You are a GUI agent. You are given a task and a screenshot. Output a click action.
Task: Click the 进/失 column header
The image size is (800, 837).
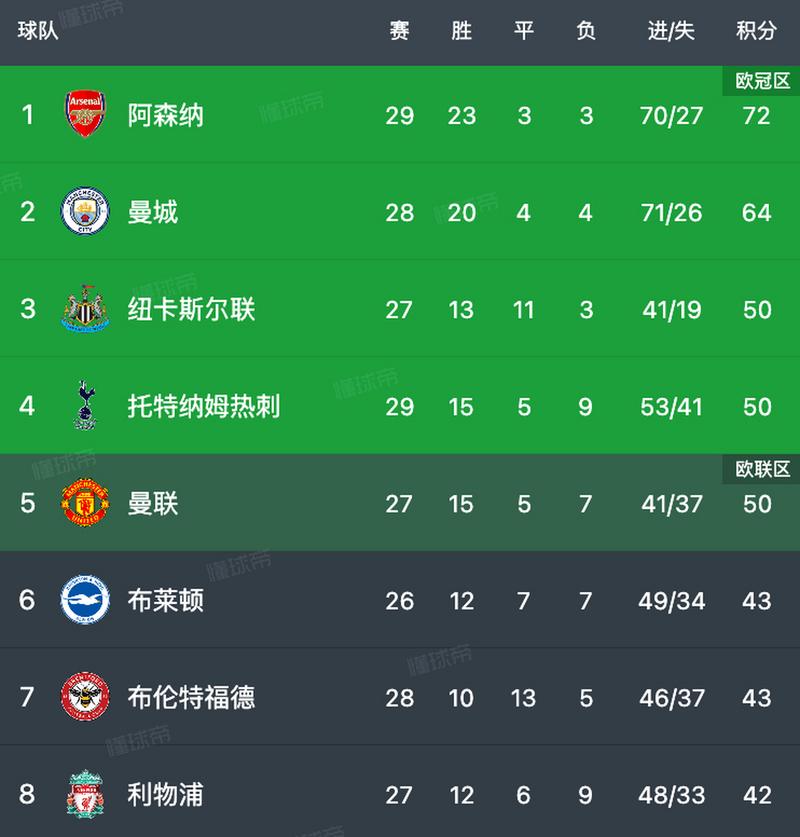[671, 31]
